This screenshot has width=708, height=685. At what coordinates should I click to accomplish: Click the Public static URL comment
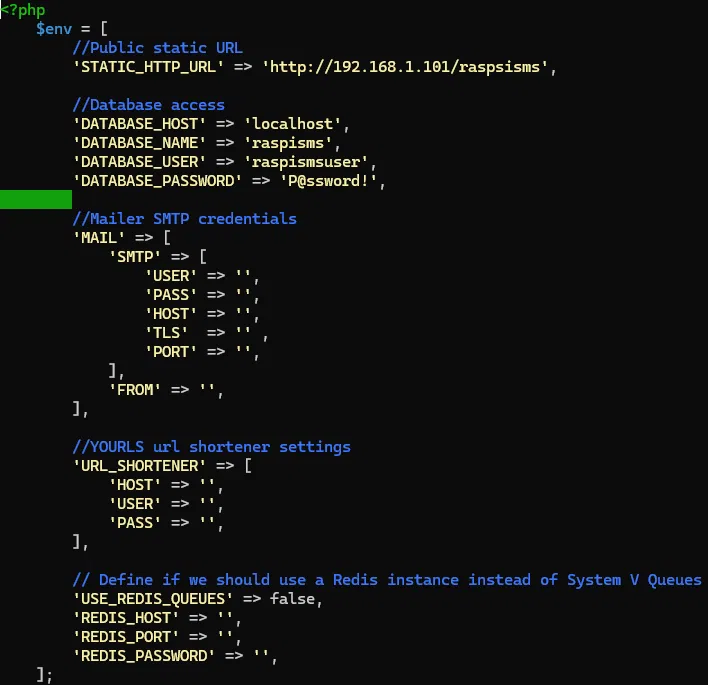click(x=157, y=48)
